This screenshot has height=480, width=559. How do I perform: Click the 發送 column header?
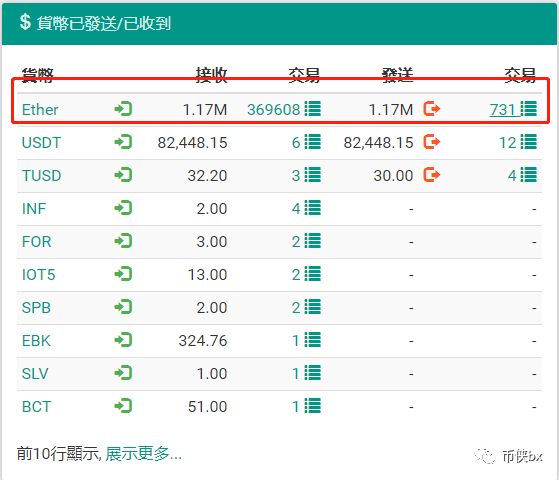coord(398,75)
